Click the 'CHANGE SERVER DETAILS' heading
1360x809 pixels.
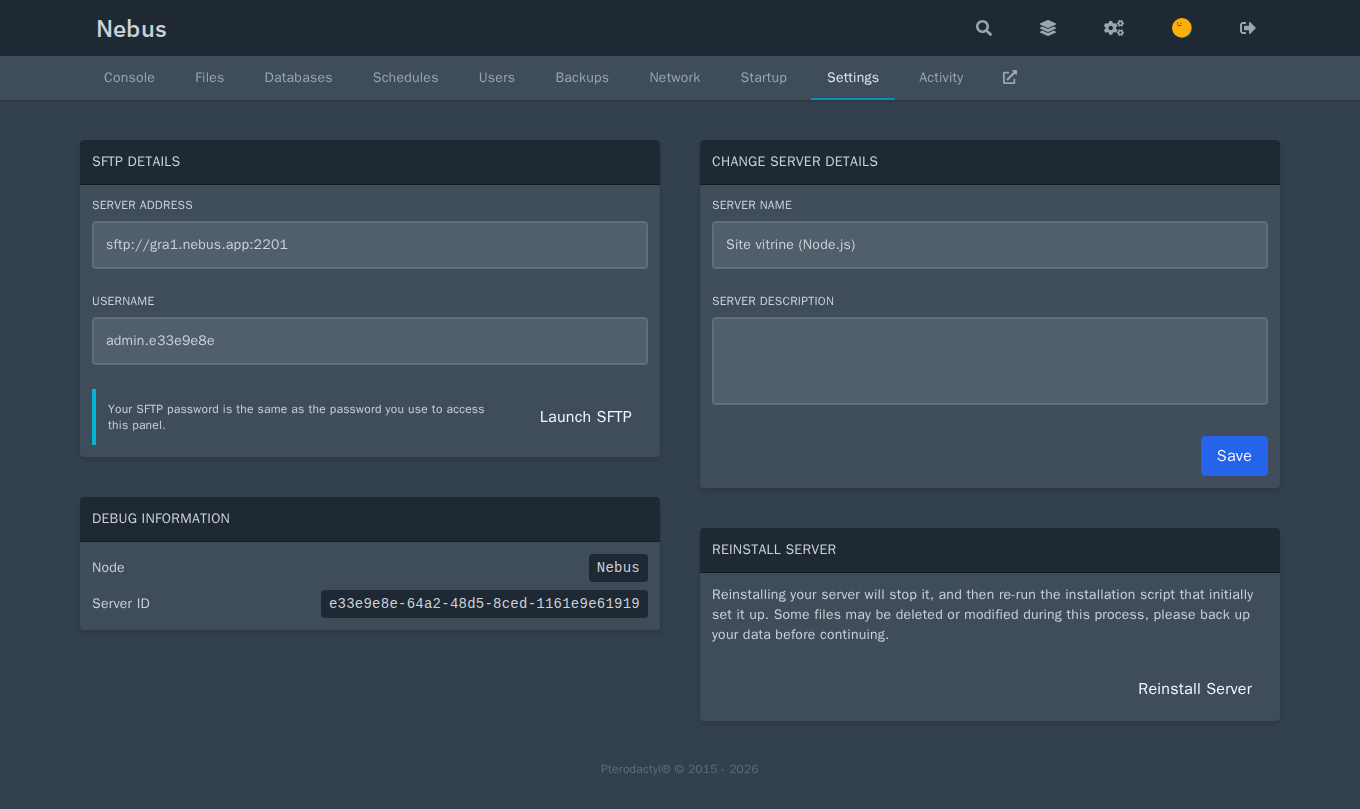tap(795, 161)
